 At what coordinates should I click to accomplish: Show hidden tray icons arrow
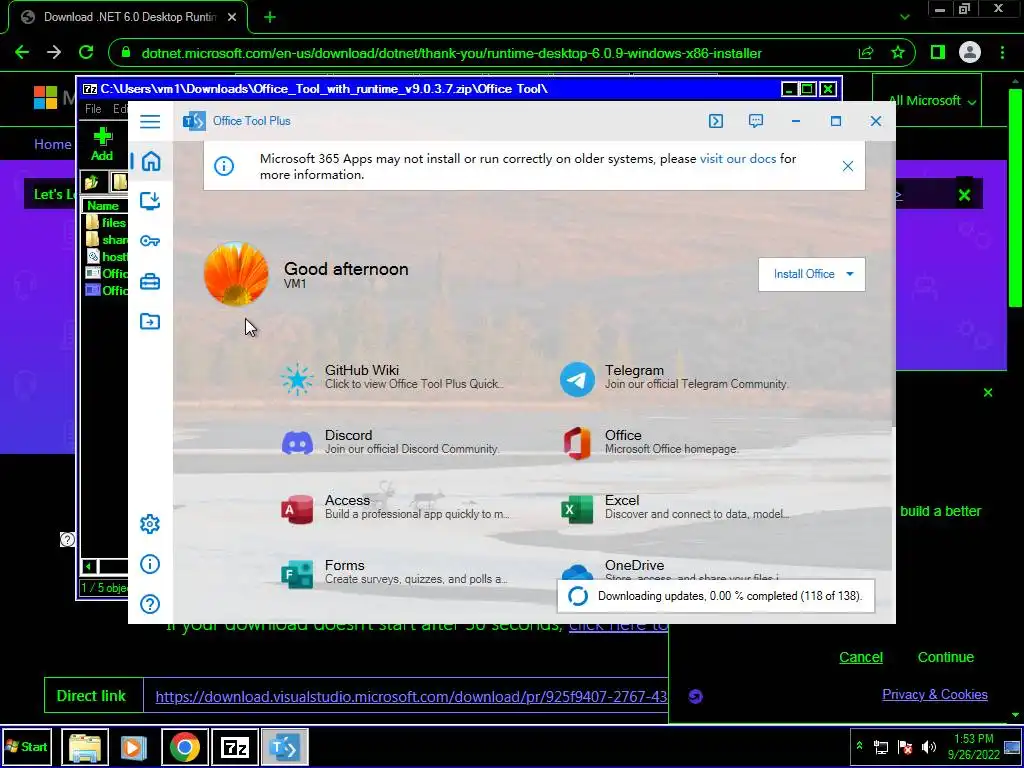coord(859,746)
